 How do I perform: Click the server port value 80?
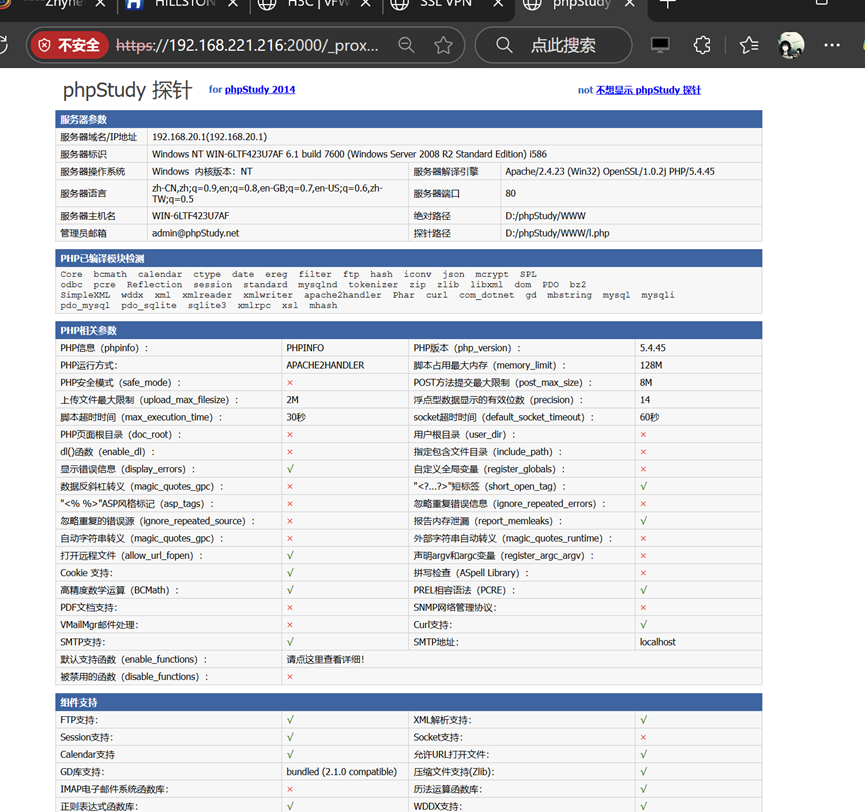(x=510, y=194)
